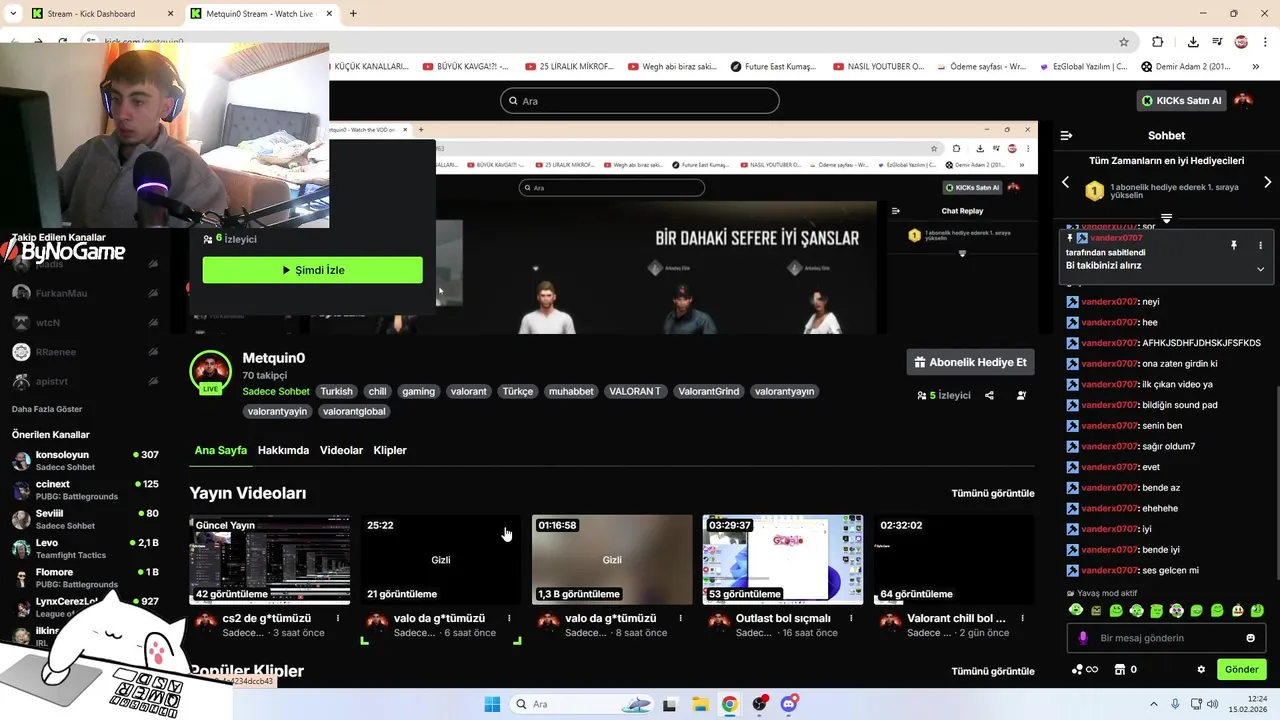Click the Bir mesaj gönderin field
Viewport: 1280px width, 720px height.
[x=1166, y=638]
